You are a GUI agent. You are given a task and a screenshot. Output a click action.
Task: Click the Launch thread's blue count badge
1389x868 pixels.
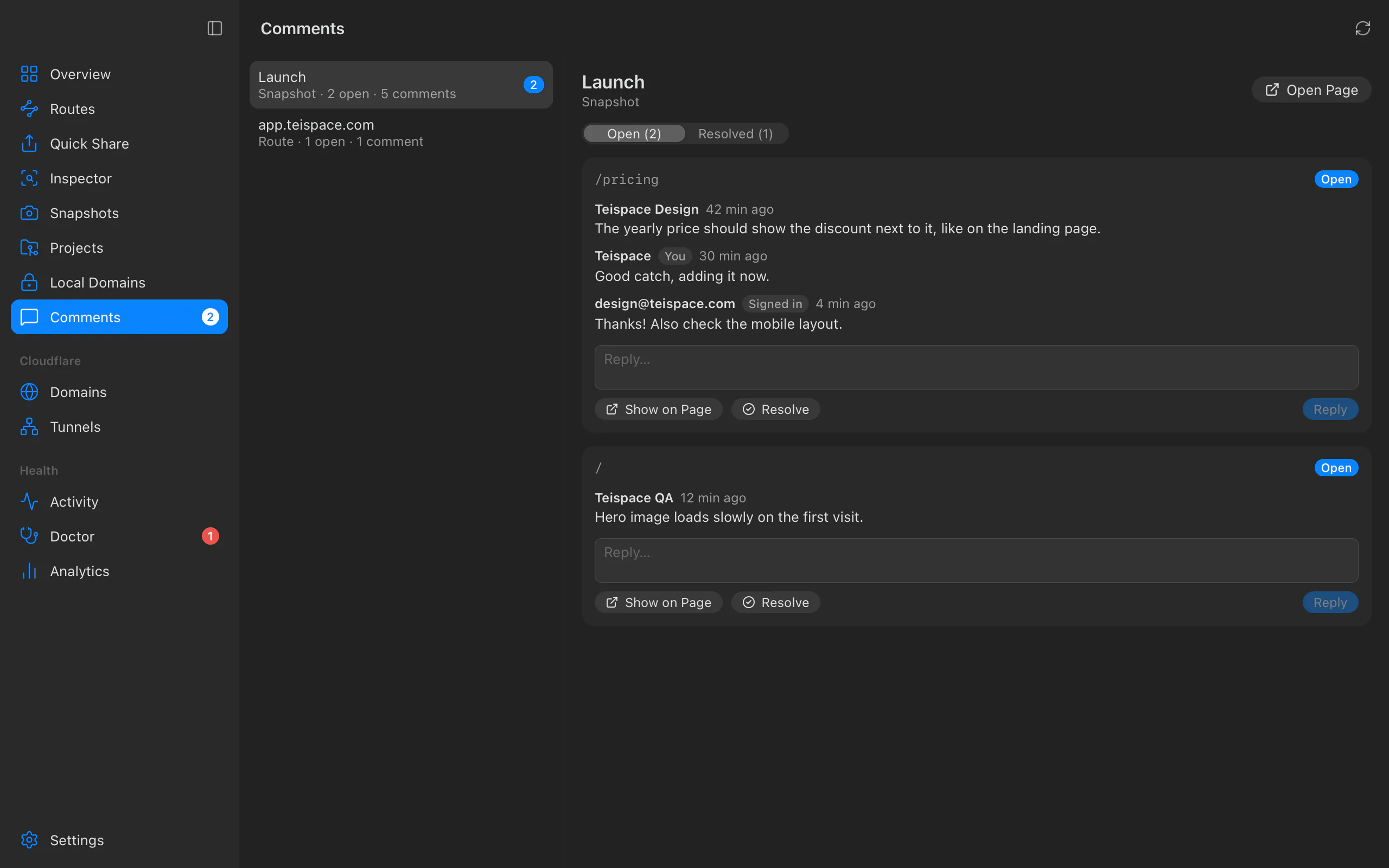(x=533, y=85)
